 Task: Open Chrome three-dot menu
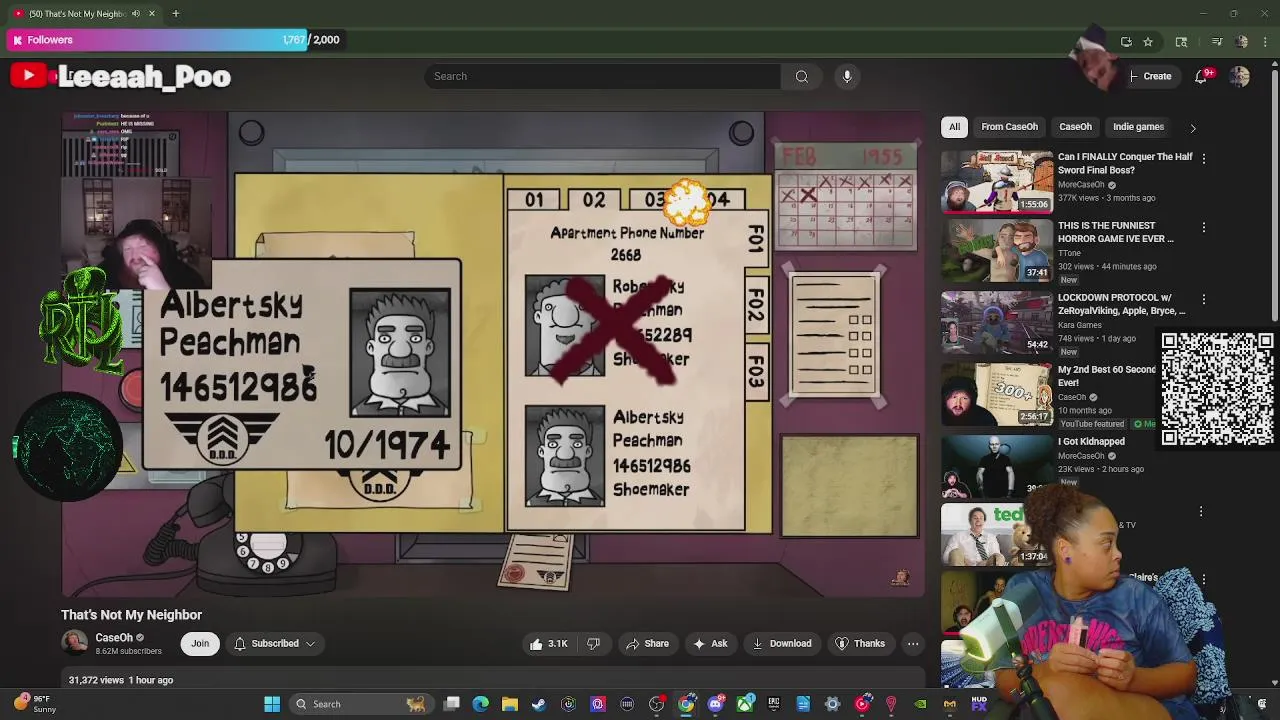(1265, 41)
